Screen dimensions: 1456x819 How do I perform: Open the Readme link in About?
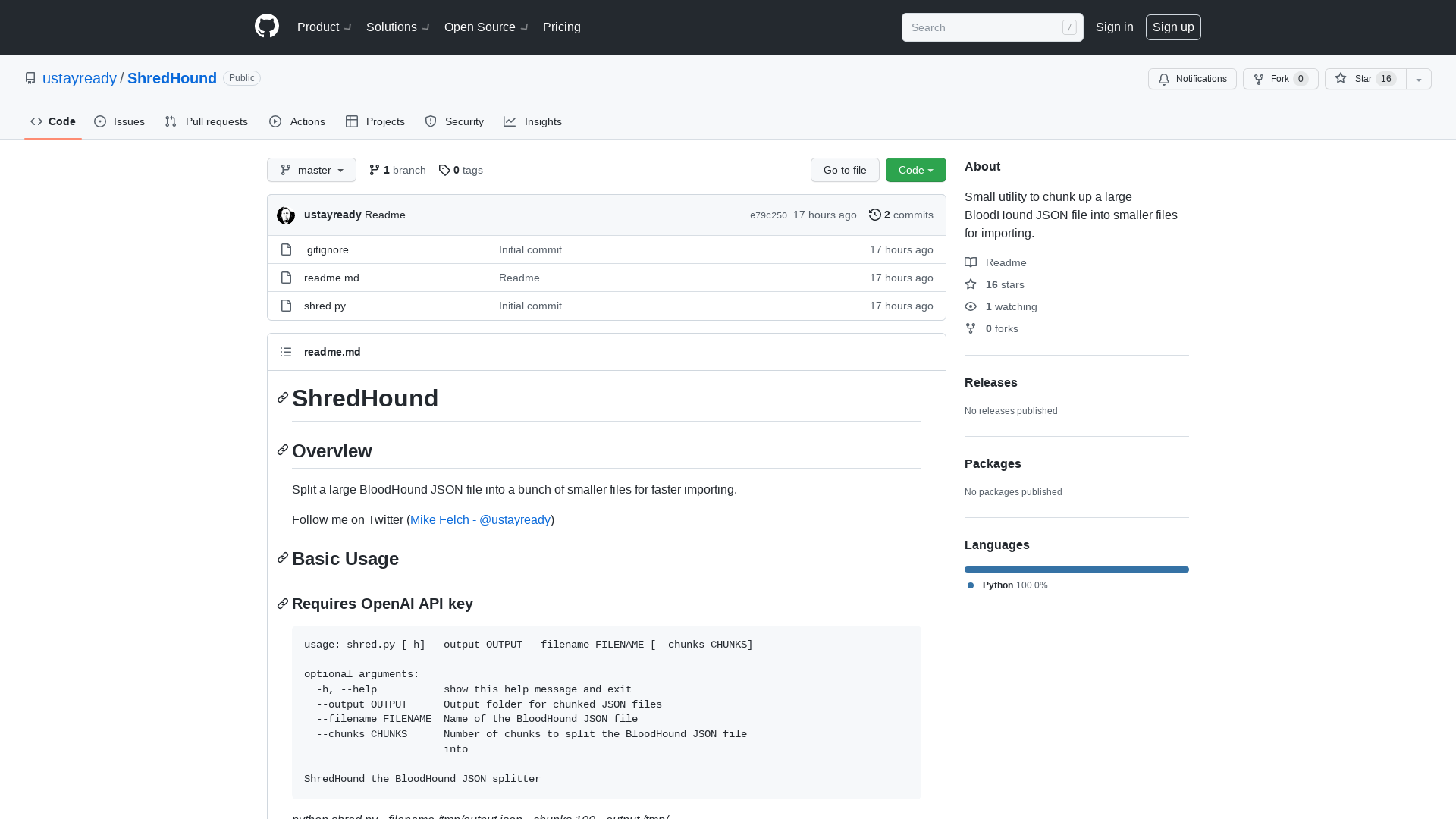[x=996, y=262]
